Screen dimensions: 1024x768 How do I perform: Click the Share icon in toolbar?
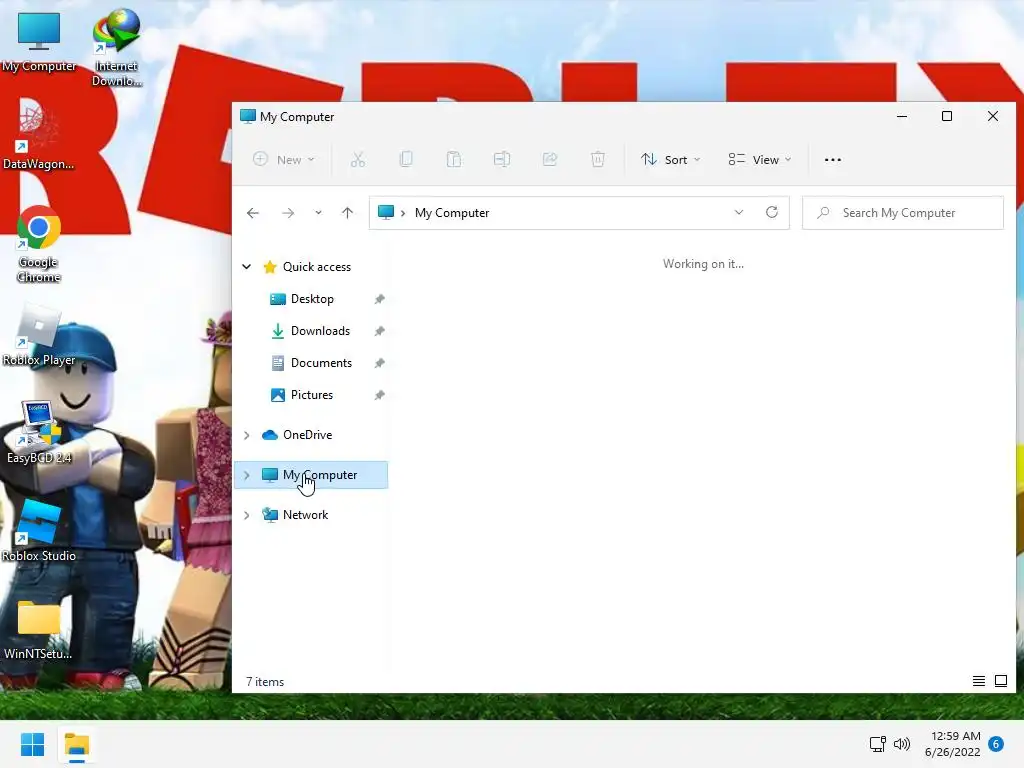(550, 159)
